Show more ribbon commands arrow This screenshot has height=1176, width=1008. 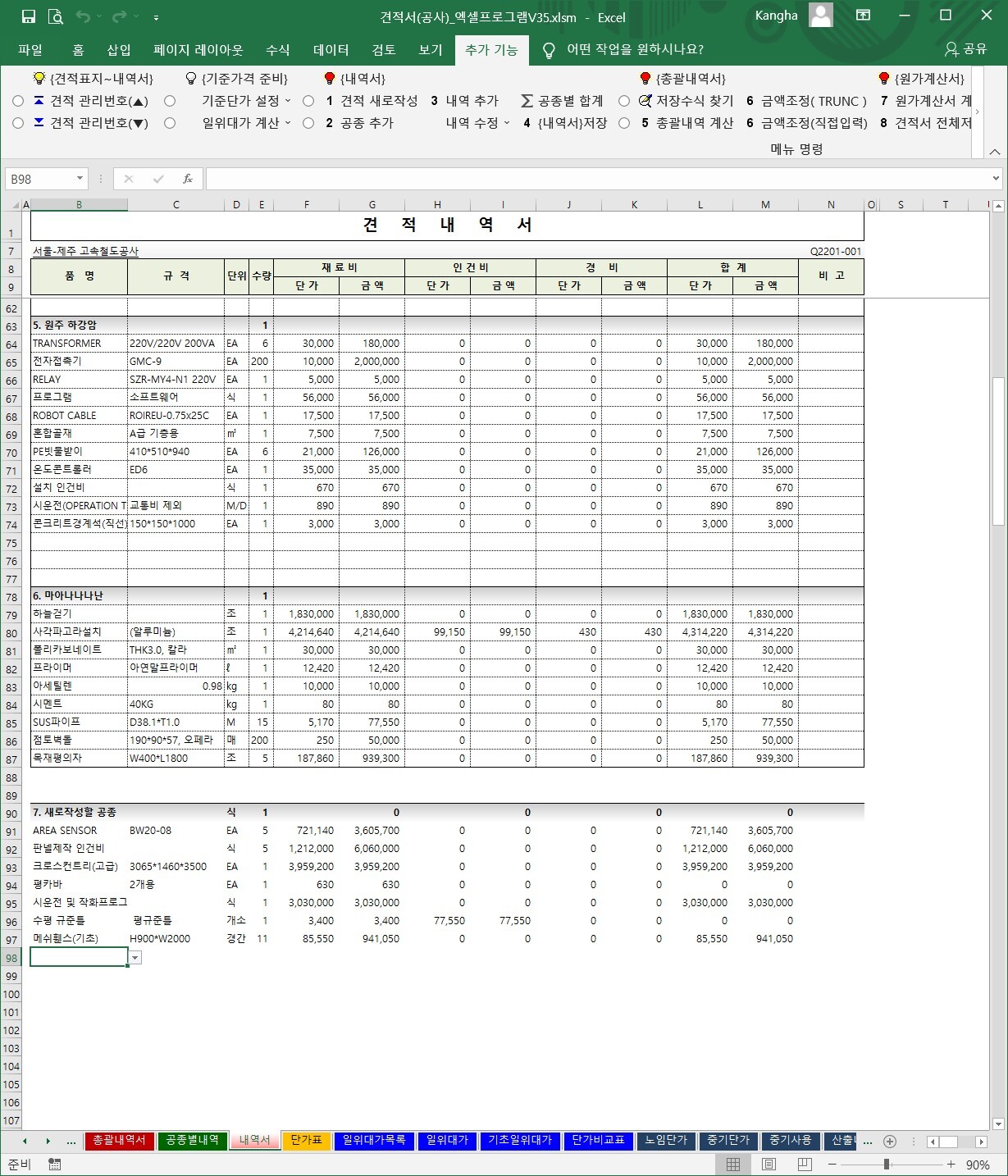click(977, 112)
